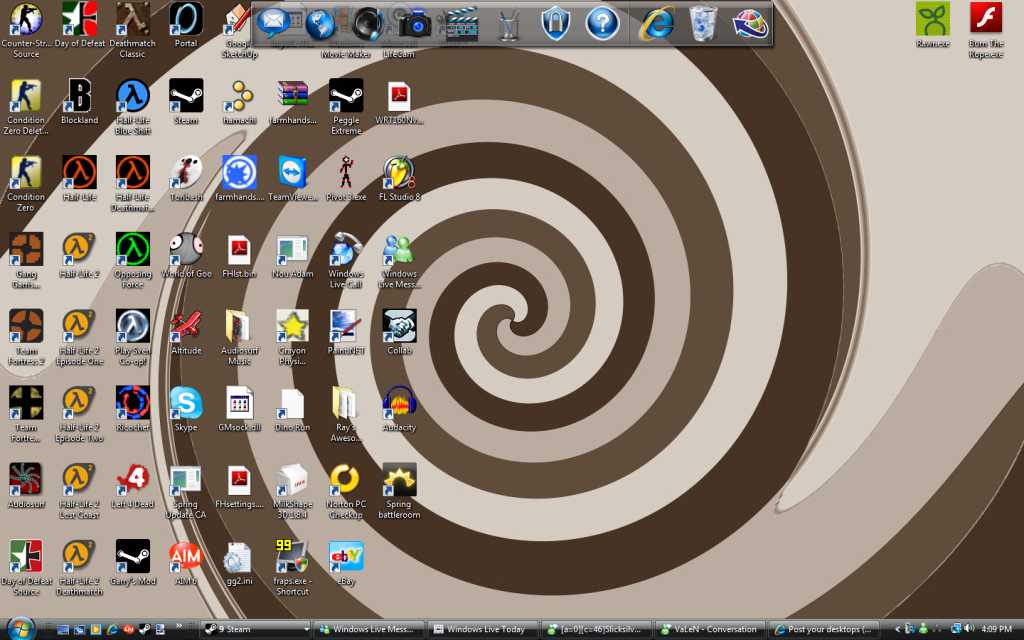The height and width of the screenshot is (640, 1024).
Task: Open the Counter-Strike Source desktop shortcut
Action: 26,20
